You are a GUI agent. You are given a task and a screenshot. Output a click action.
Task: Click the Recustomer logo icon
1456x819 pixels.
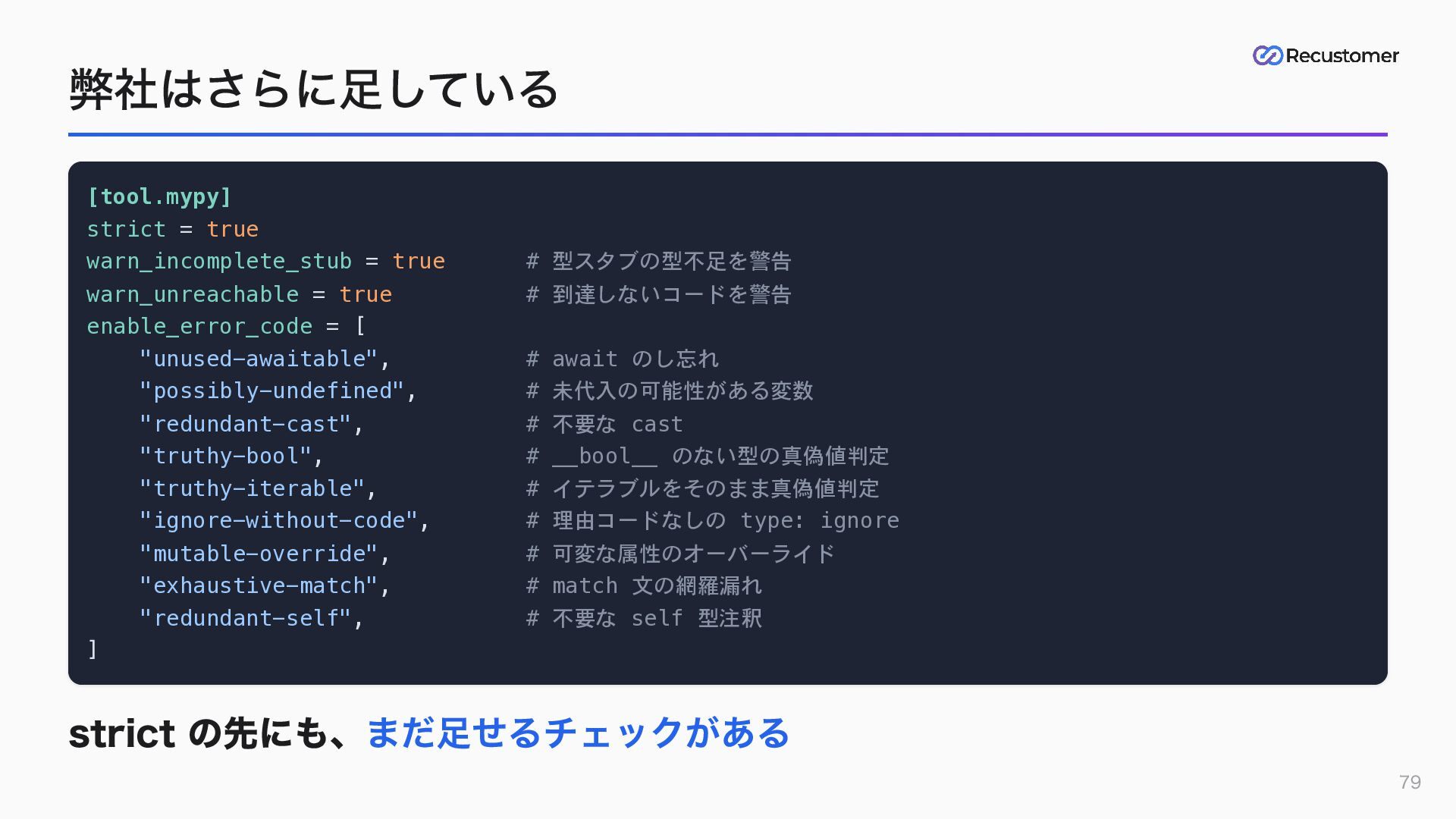pos(1267,55)
